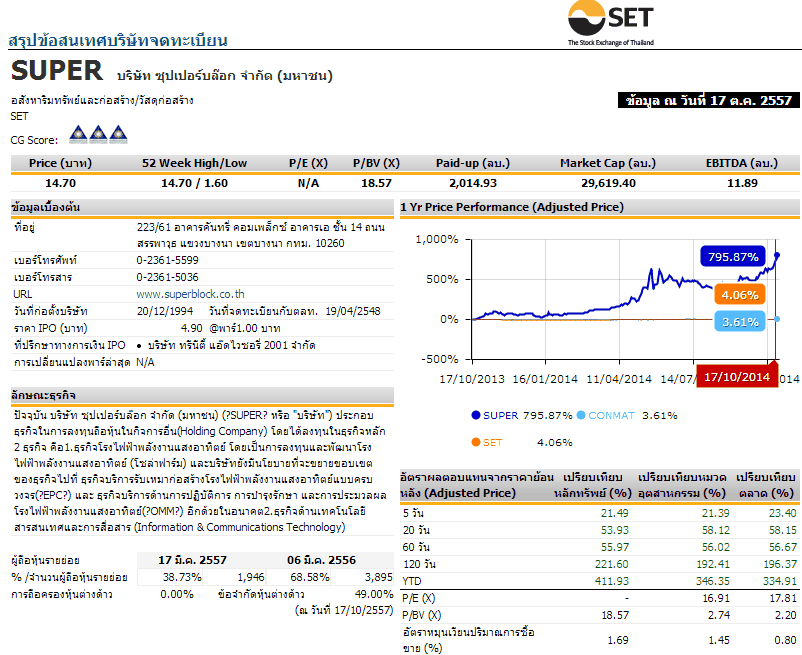The height and width of the screenshot is (655, 802).
Task: Click the chart date label 17/10/2013
Action: coord(472,379)
